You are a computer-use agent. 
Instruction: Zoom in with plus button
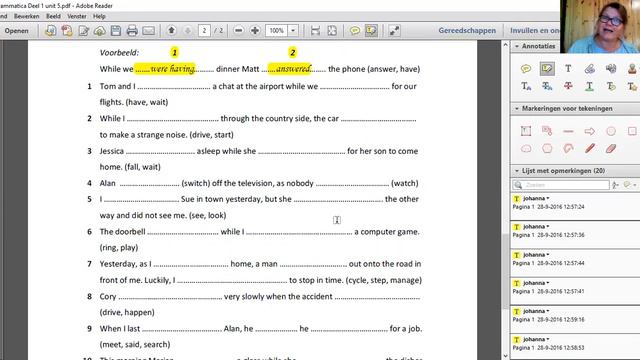pyautogui.click(x=255, y=31)
